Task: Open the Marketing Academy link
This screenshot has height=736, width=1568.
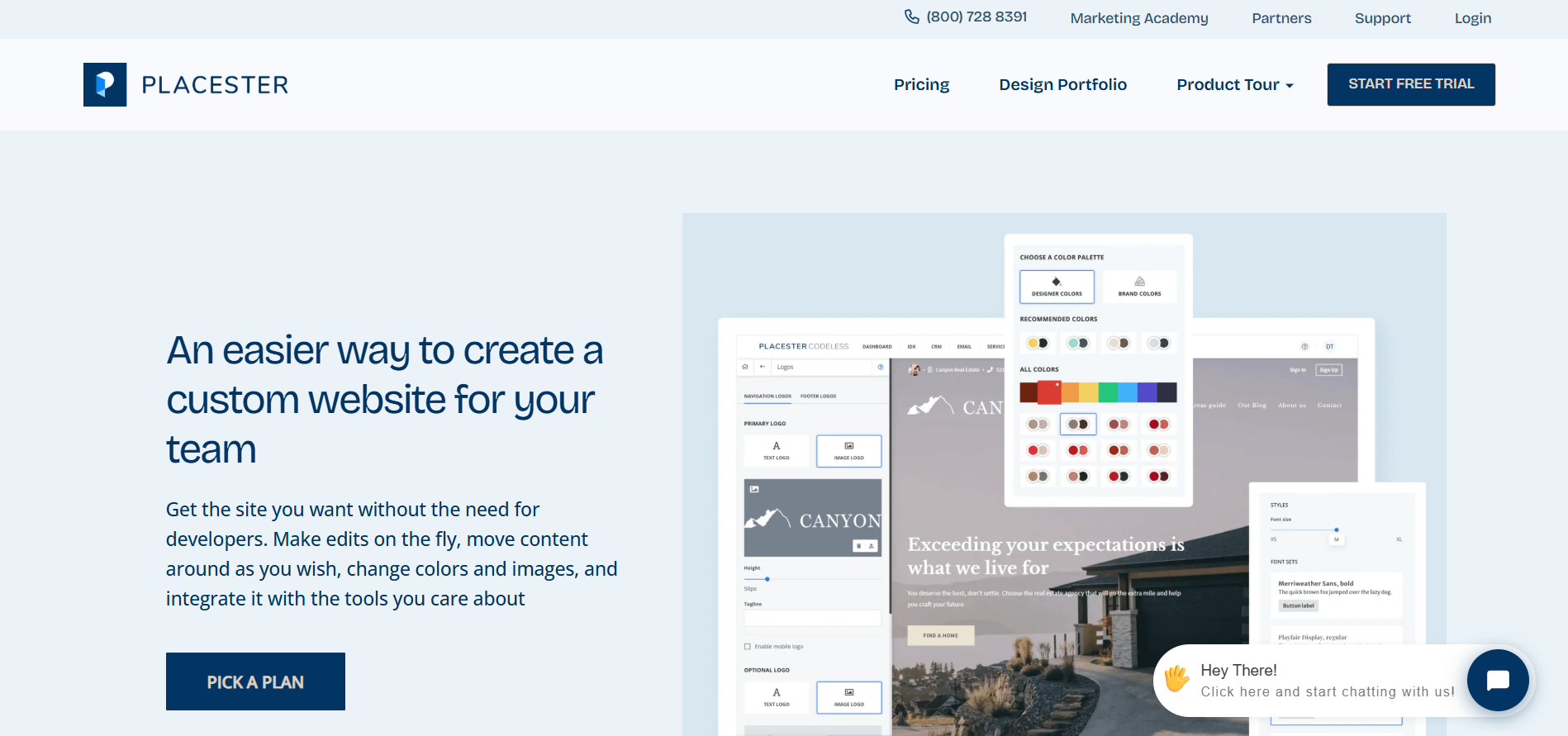Action: pos(1139,18)
